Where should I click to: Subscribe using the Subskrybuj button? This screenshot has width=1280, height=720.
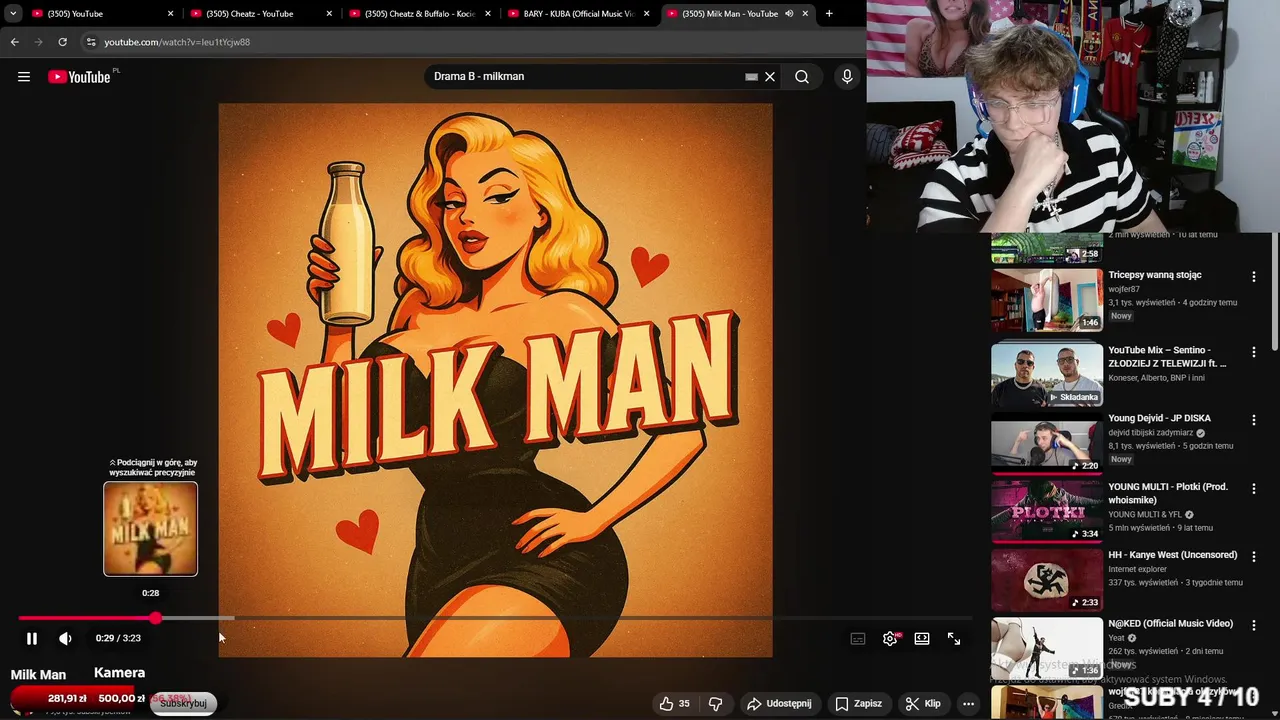tap(183, 703)
